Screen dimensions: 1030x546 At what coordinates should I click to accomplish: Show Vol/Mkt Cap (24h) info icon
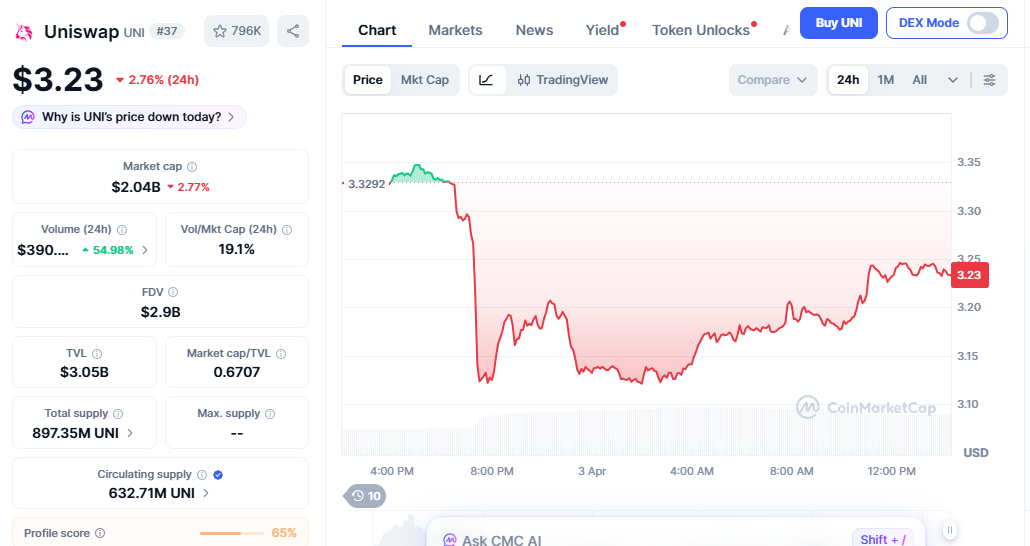point(287,229)
